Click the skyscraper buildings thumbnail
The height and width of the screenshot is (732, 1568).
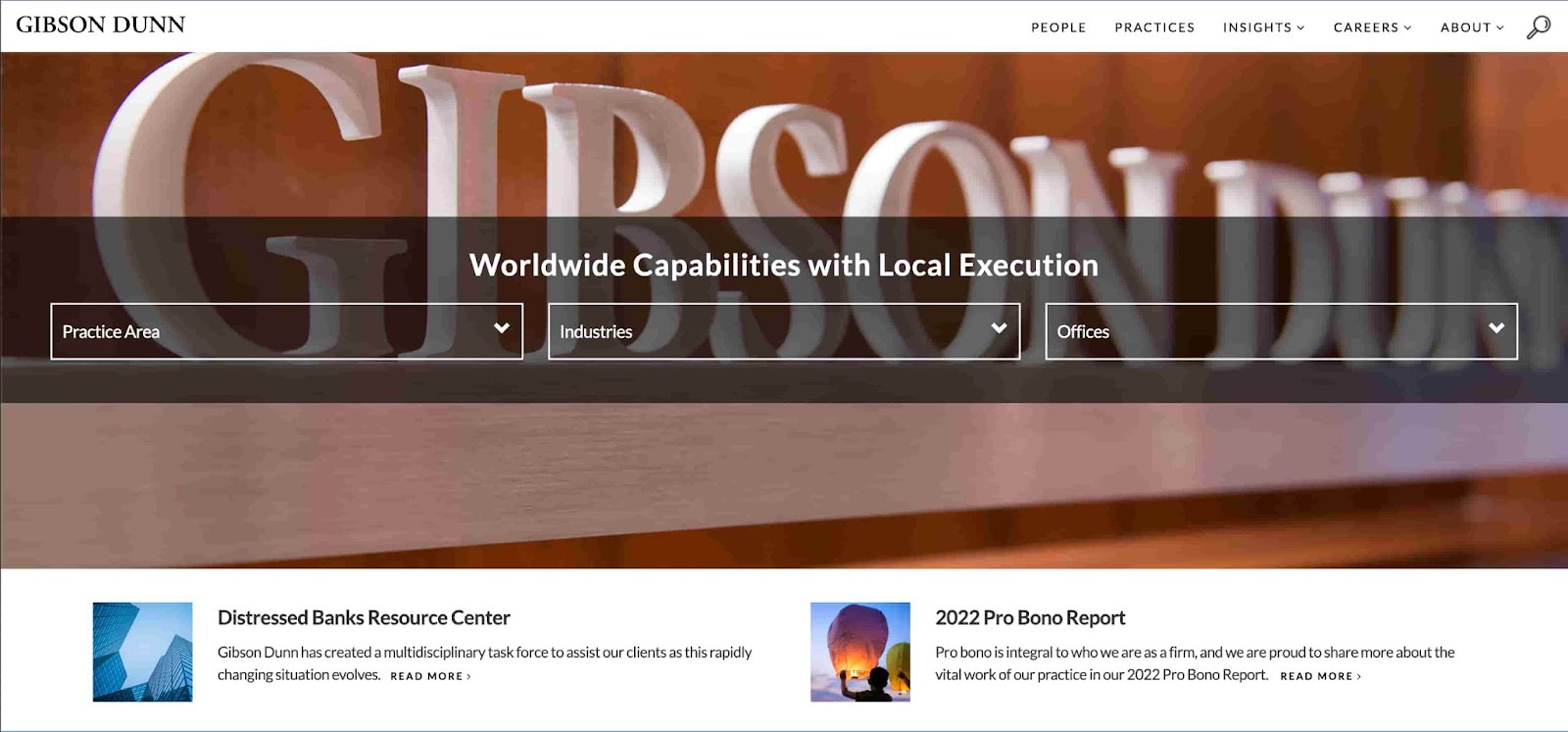pyautogui.click(x=143, y=652)
